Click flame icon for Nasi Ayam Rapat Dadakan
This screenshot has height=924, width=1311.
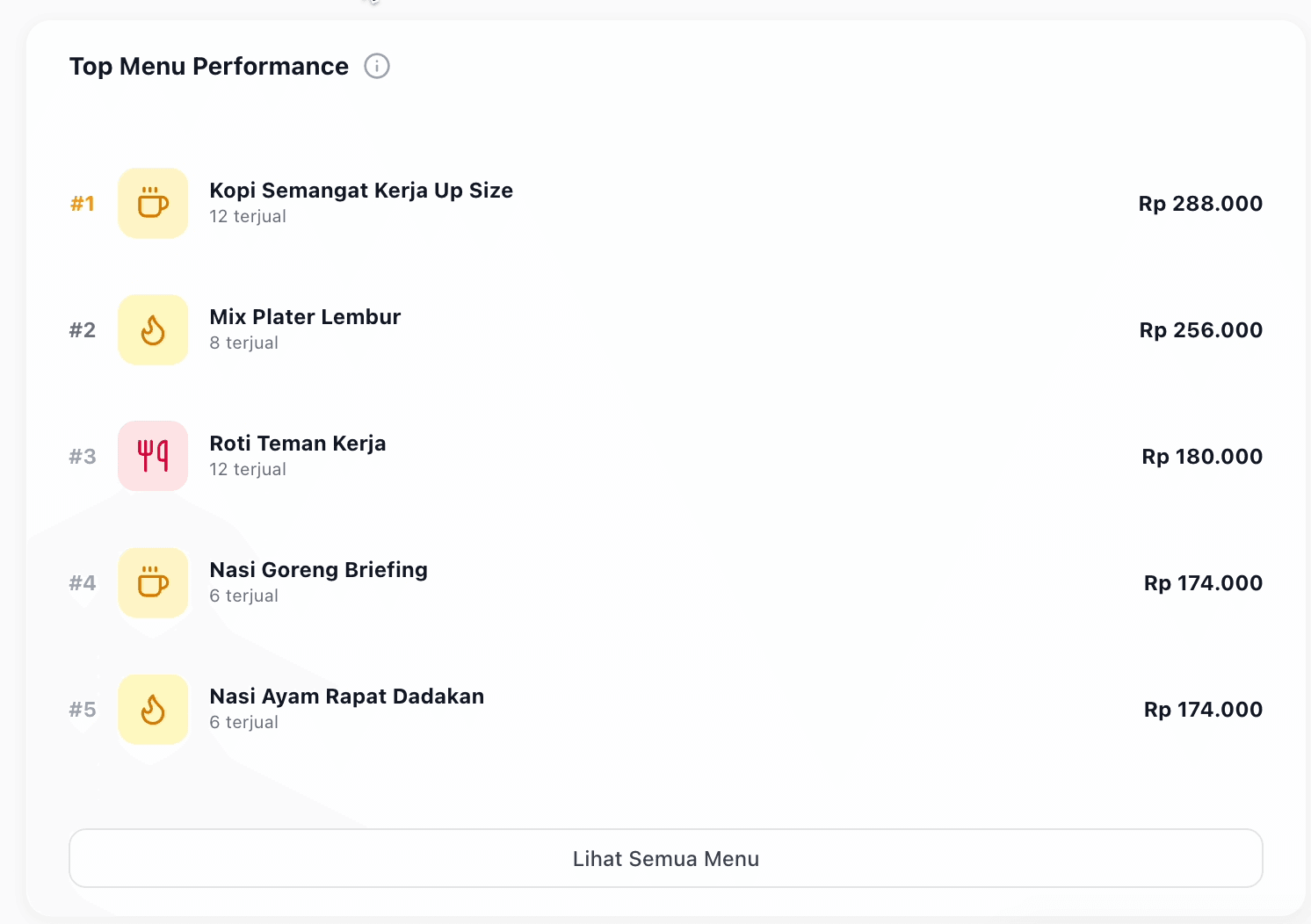tap(153, 709)
